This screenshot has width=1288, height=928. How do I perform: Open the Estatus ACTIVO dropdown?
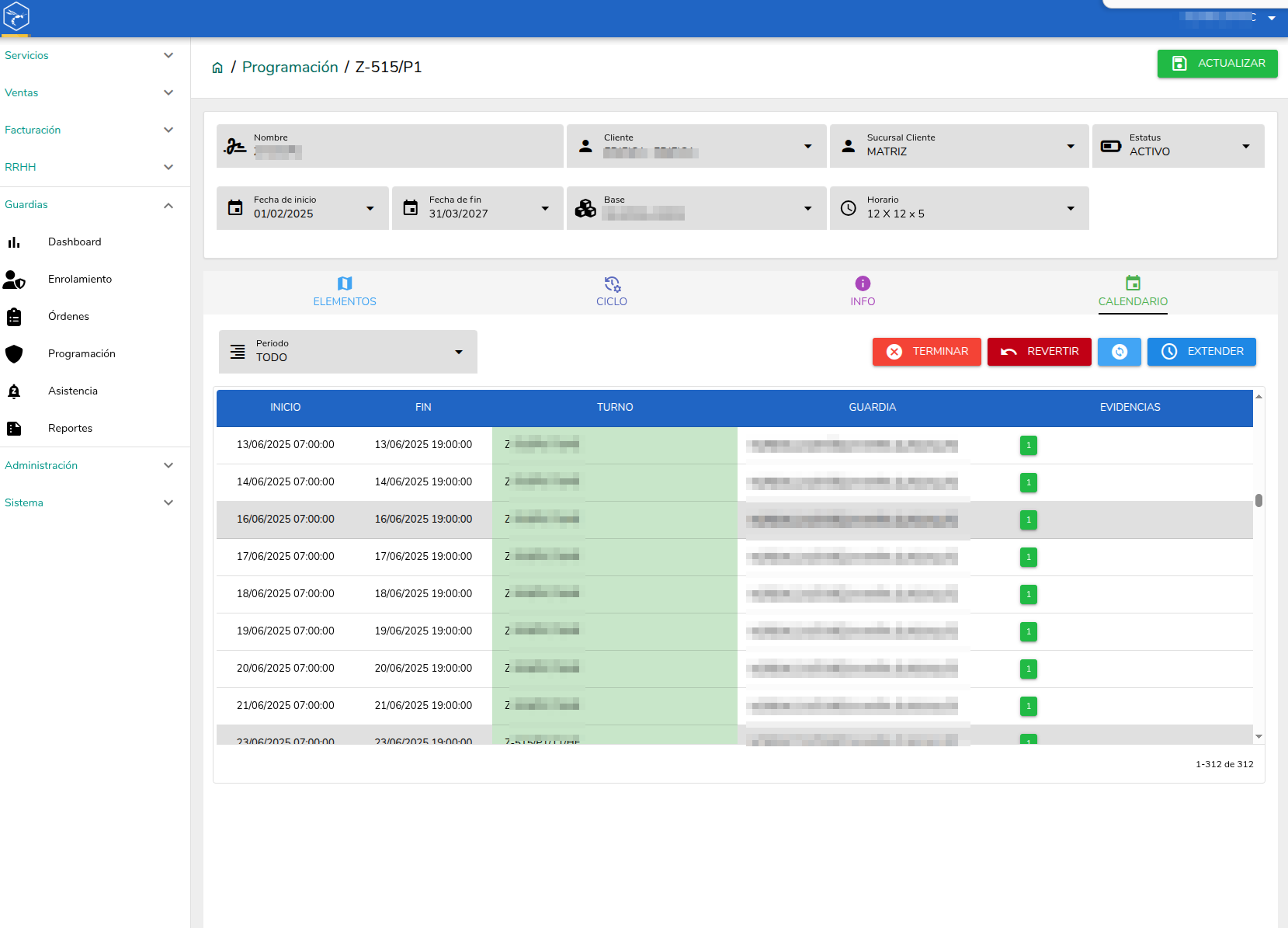[x=1179, y=146]
